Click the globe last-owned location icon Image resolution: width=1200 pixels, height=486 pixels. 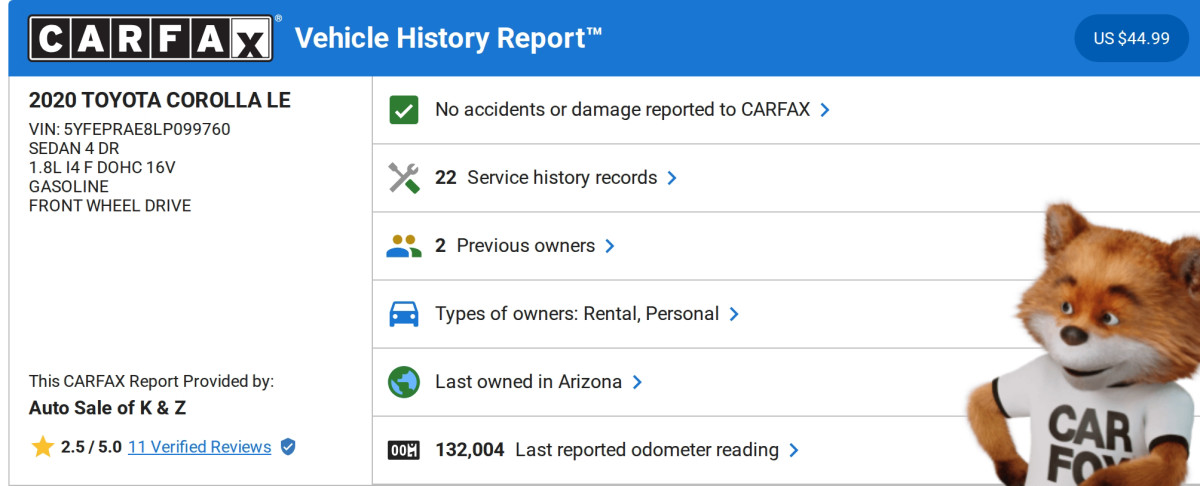[403, 382]
